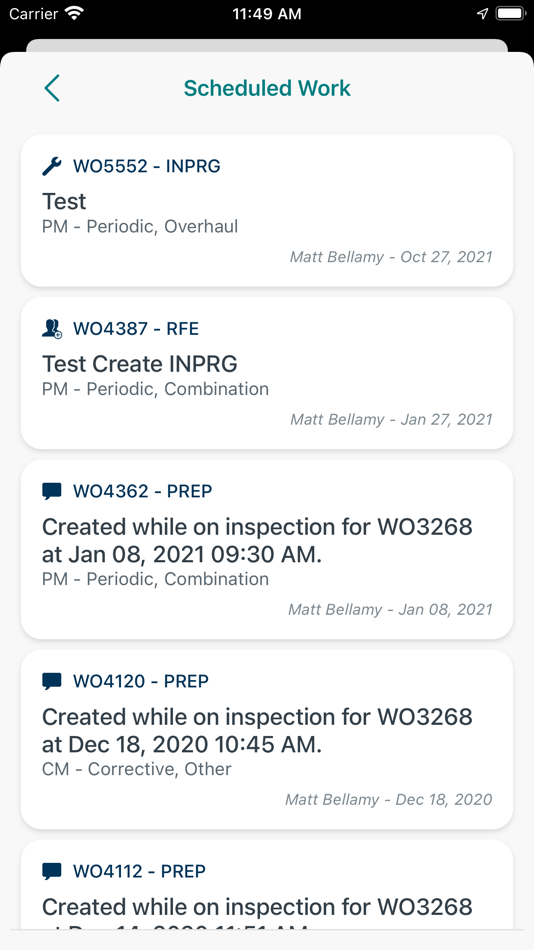Tap CM - Corrective, Other subtitle
This screenshot has height=950, width=534.
[x=136, y=769]
